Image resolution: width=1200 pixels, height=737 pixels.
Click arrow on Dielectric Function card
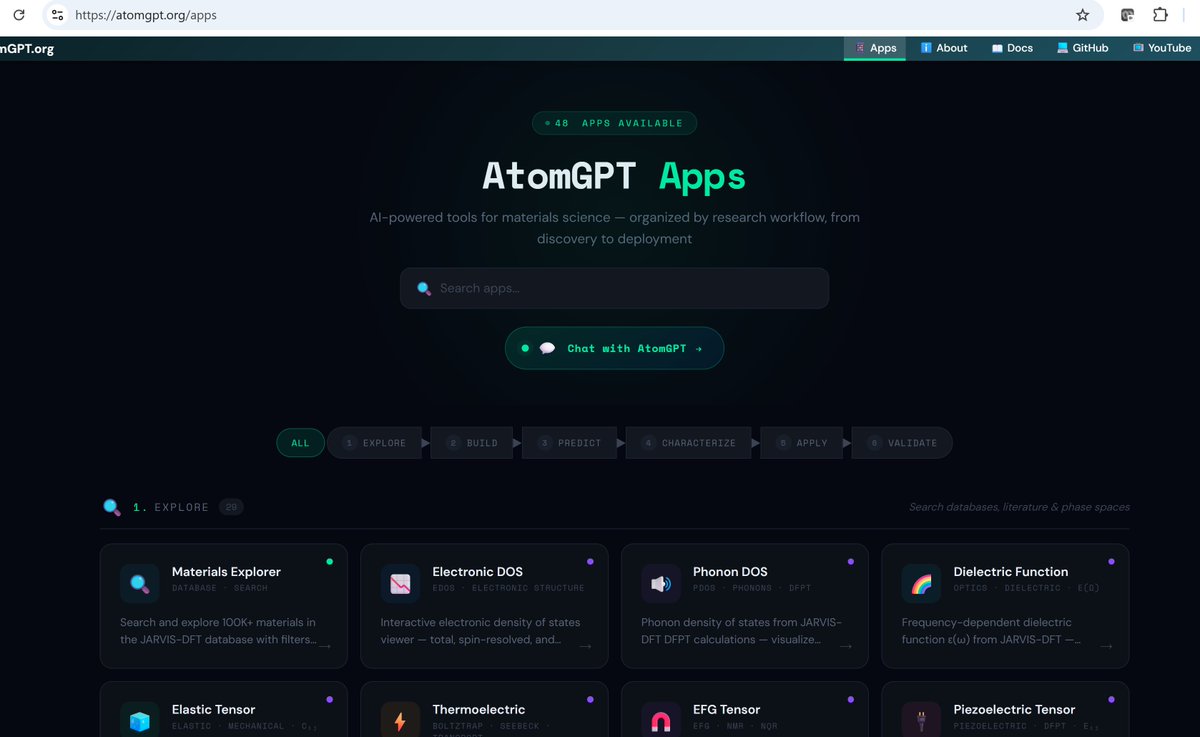(1106, 646)
